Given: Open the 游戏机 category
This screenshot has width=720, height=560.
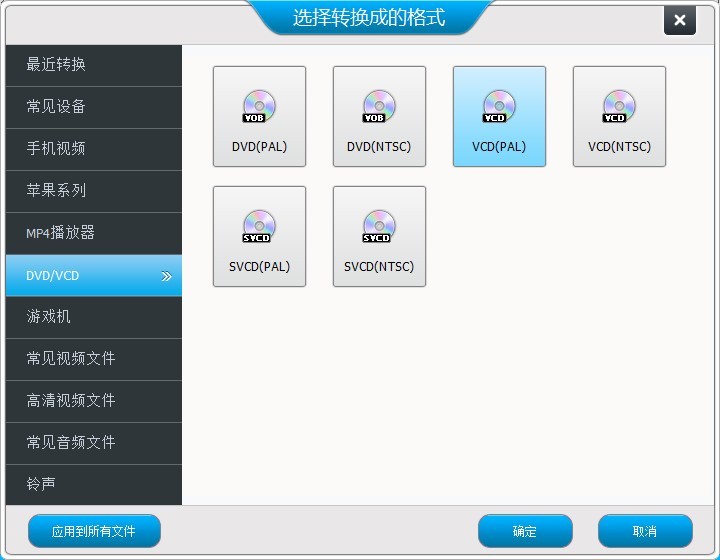Looking at the screenshot, I should coord(94,317).
